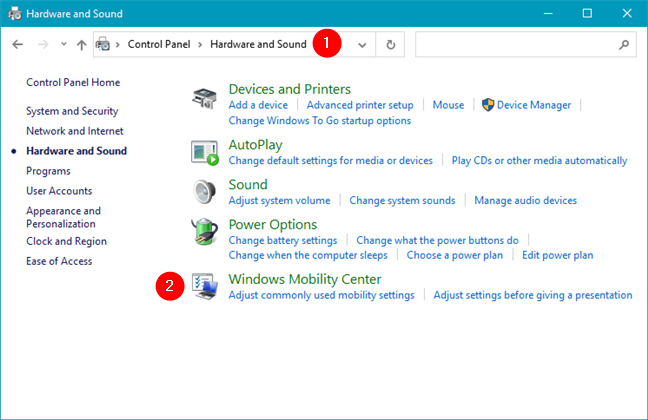Click Manage audio devices
Screen dimensions: 648x420
pos(525,200)
